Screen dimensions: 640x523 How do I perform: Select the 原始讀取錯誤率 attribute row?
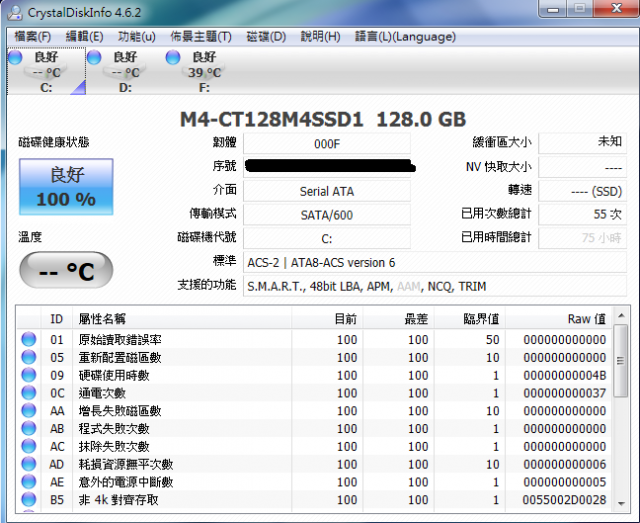click(314, 339)
